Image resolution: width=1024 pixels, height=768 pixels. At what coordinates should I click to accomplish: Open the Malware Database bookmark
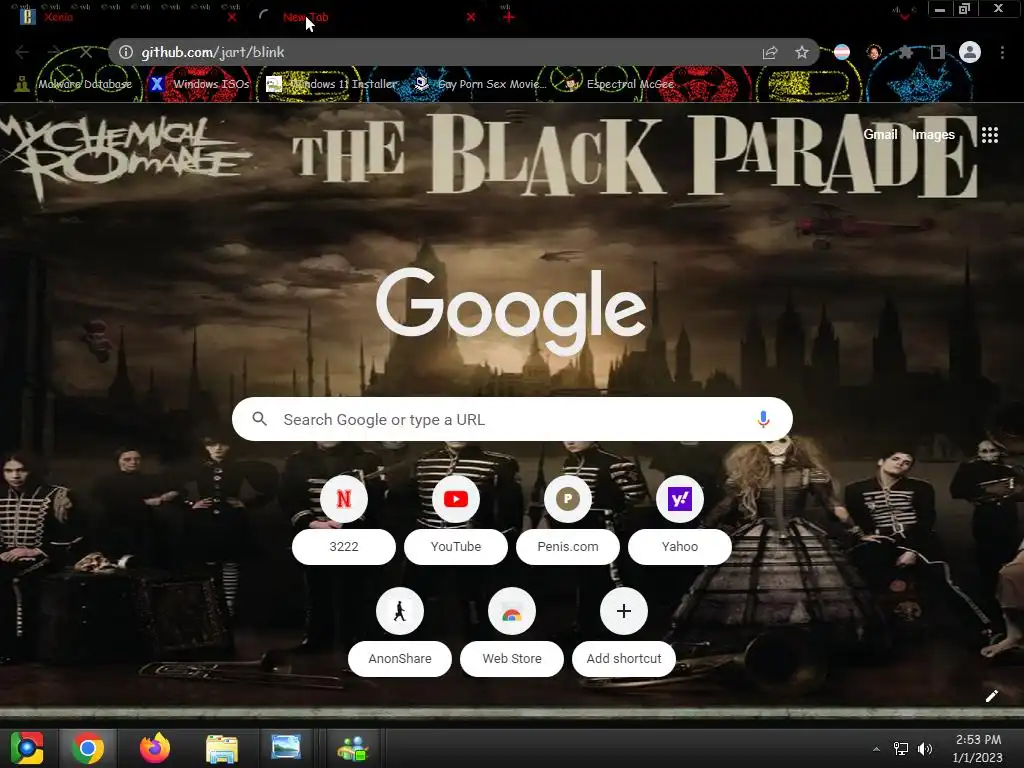click(x=74, y=84)
